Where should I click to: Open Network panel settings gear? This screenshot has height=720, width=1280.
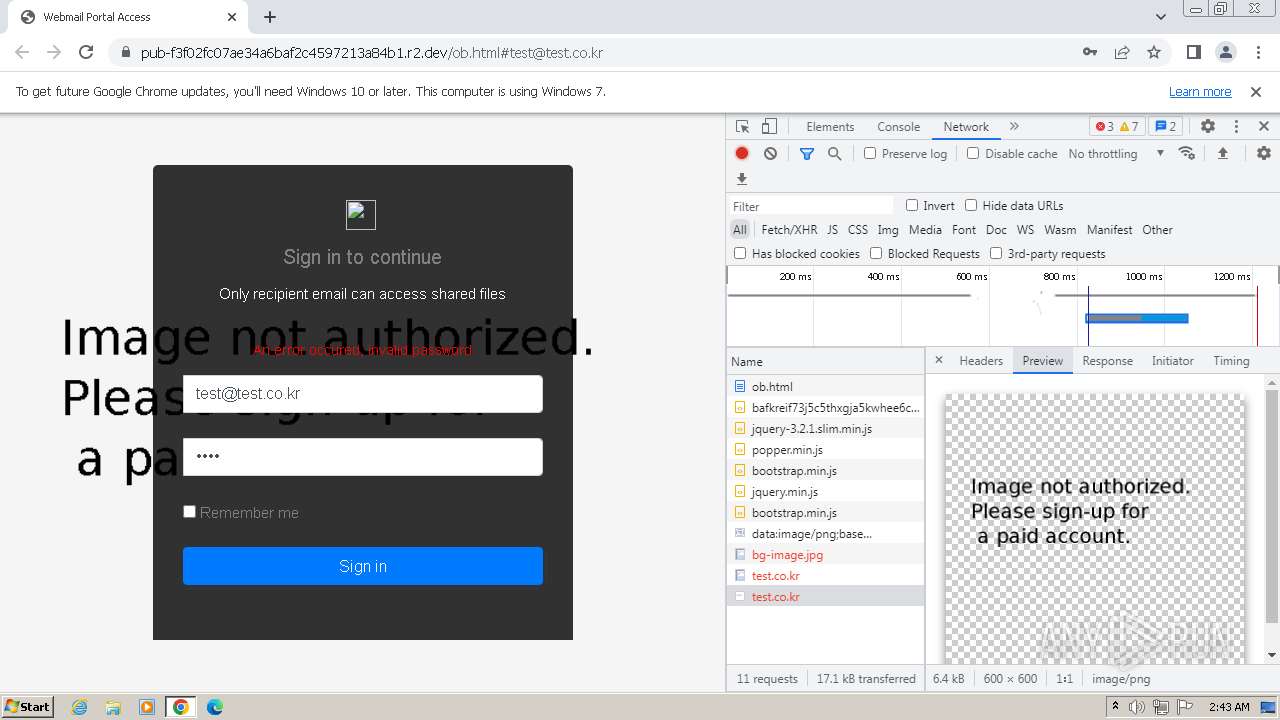pos(1264,153)
